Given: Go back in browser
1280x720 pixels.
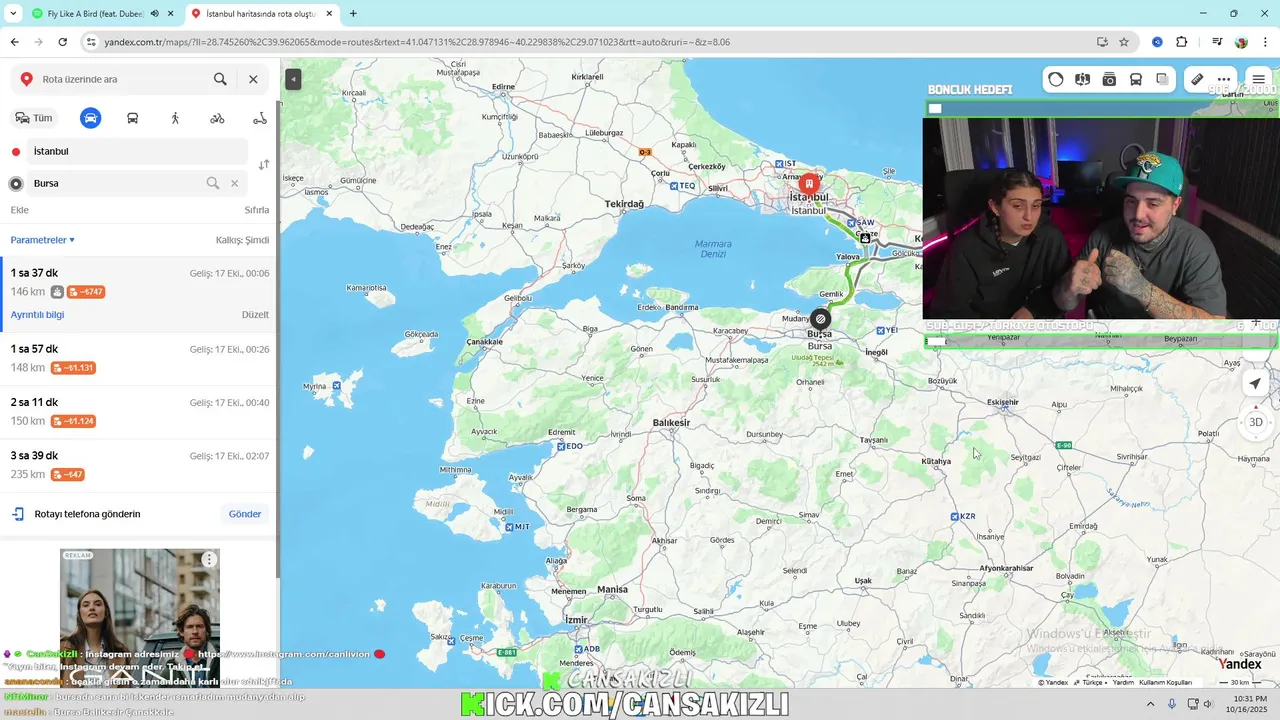Looking at the screenshot, I should (x=14, y=42).
